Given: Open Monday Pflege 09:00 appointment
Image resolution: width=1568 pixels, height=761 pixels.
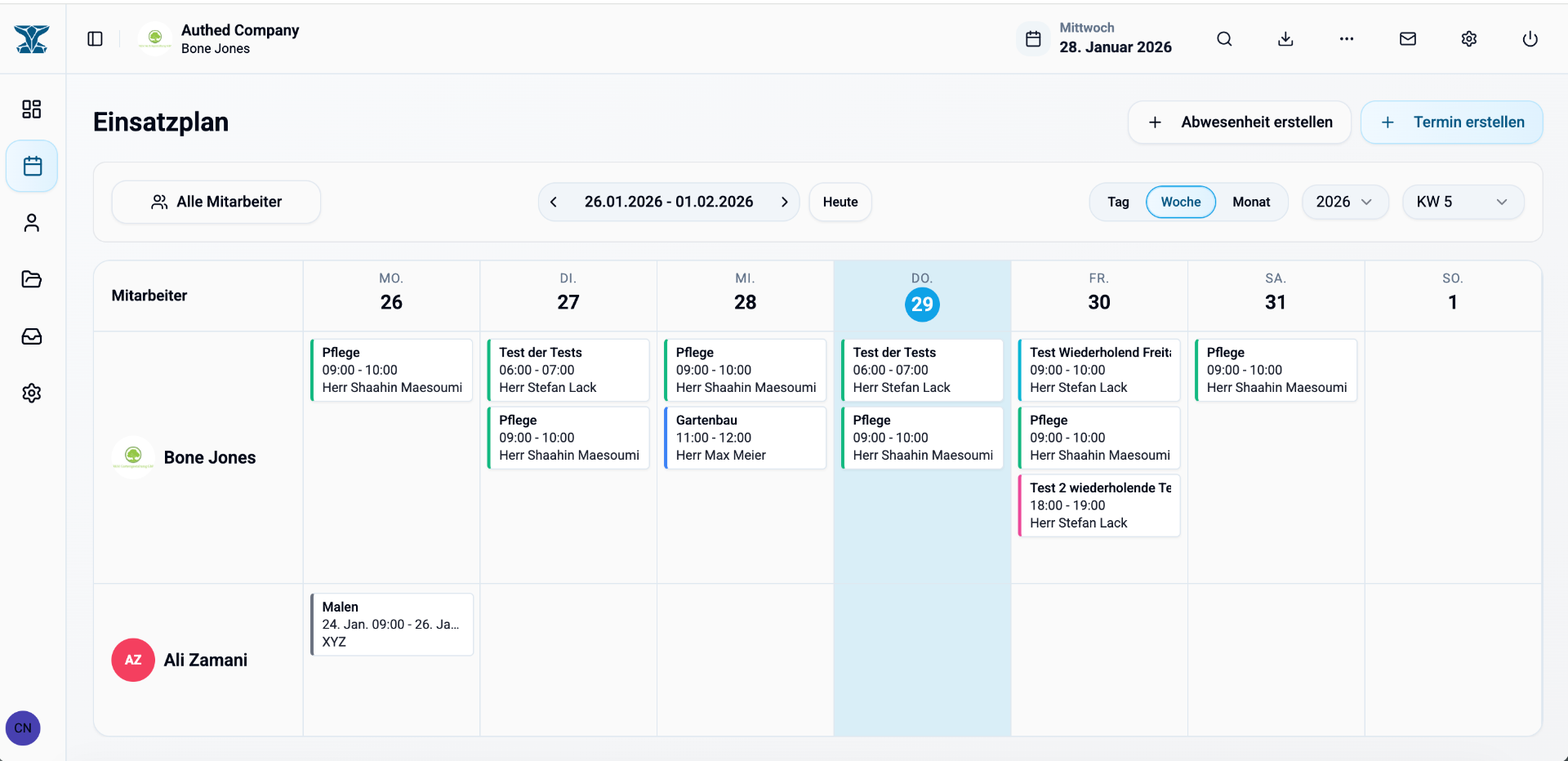Looking at the screenshot, I should (x=392, y=370).
